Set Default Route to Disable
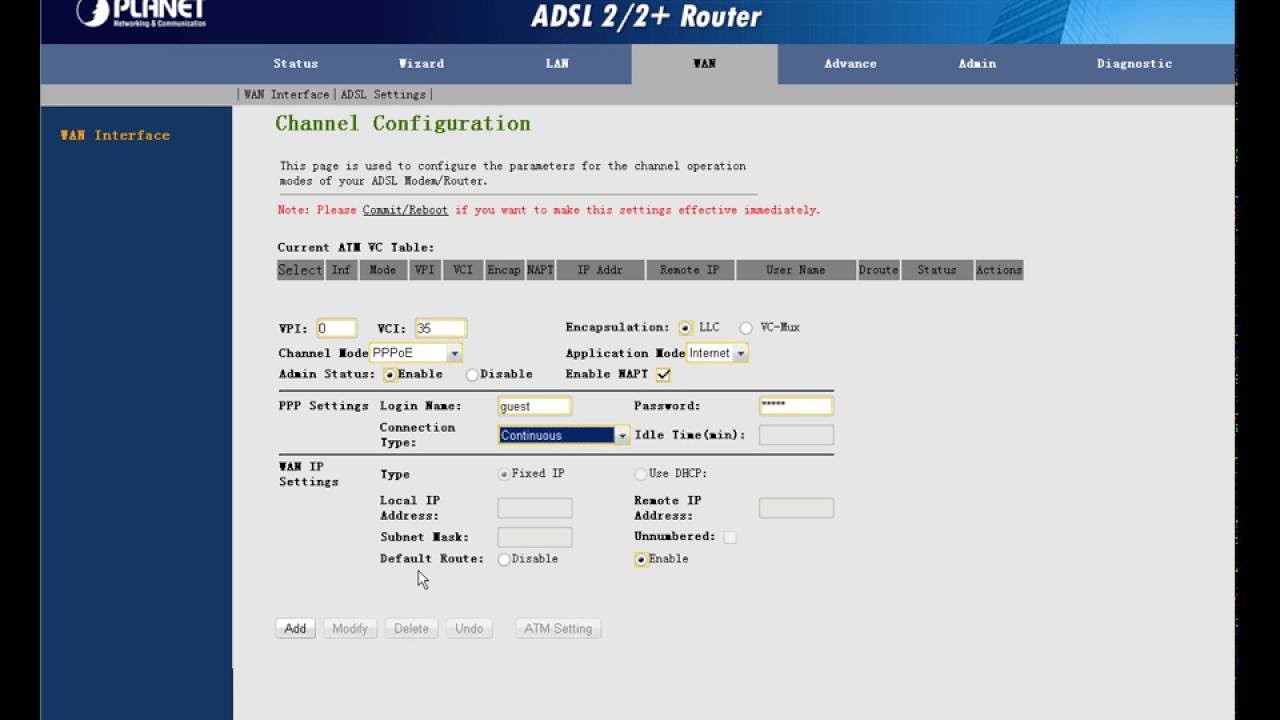This screenshot has width=1280, height=720. (x=504, y=559)
